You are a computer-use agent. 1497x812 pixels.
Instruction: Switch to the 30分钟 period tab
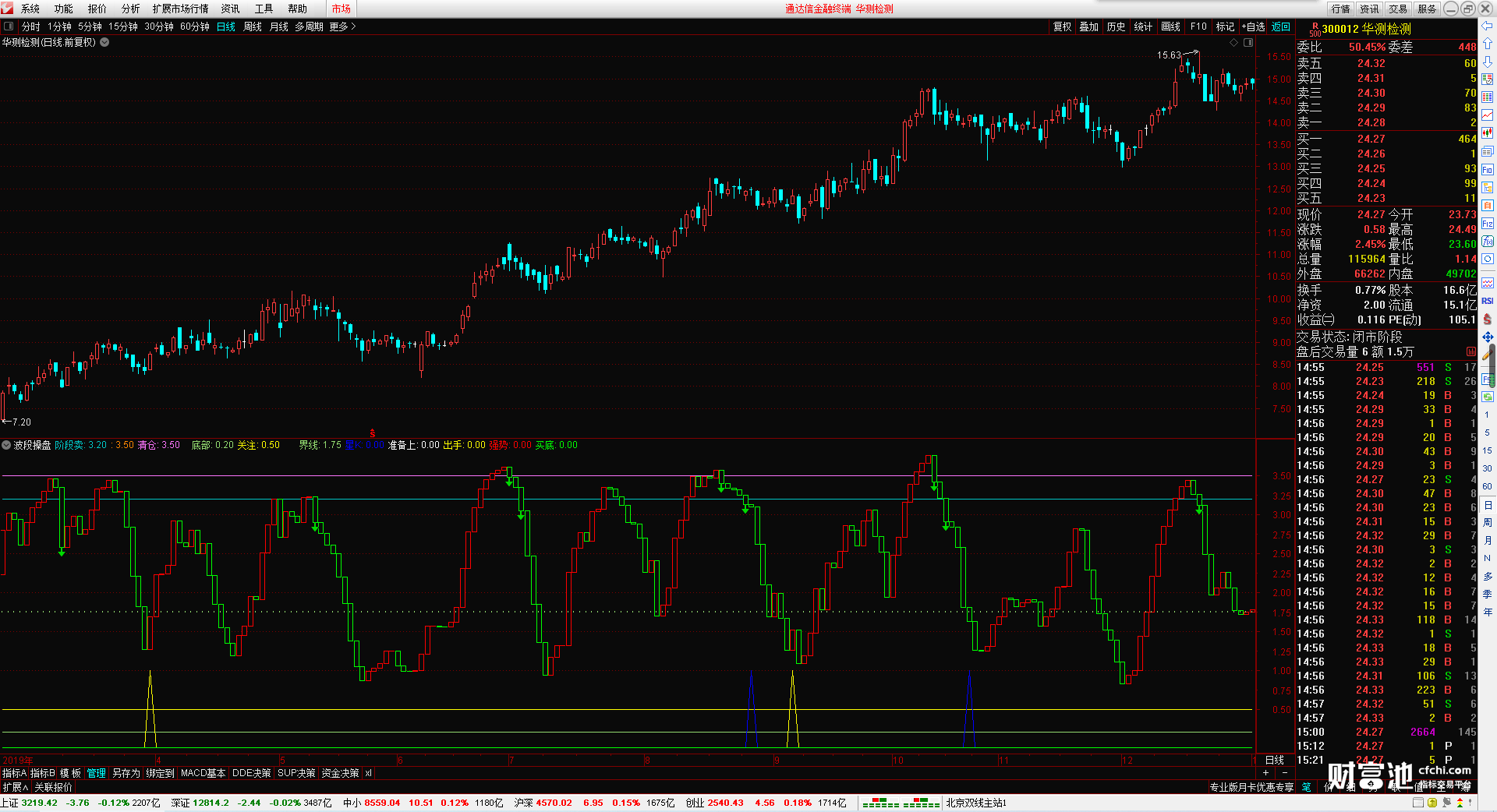(x=159, y=26)
